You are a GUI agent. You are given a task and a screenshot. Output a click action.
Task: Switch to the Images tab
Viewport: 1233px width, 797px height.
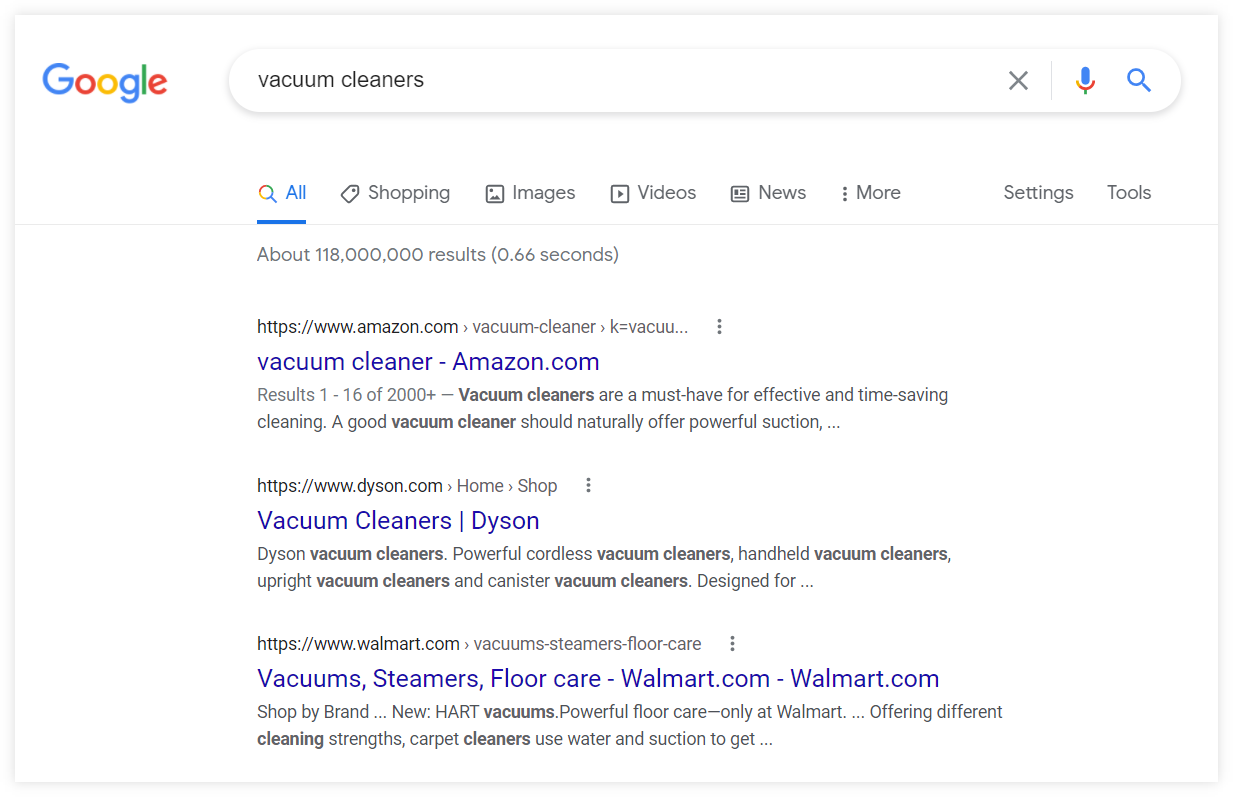[530, 193]
